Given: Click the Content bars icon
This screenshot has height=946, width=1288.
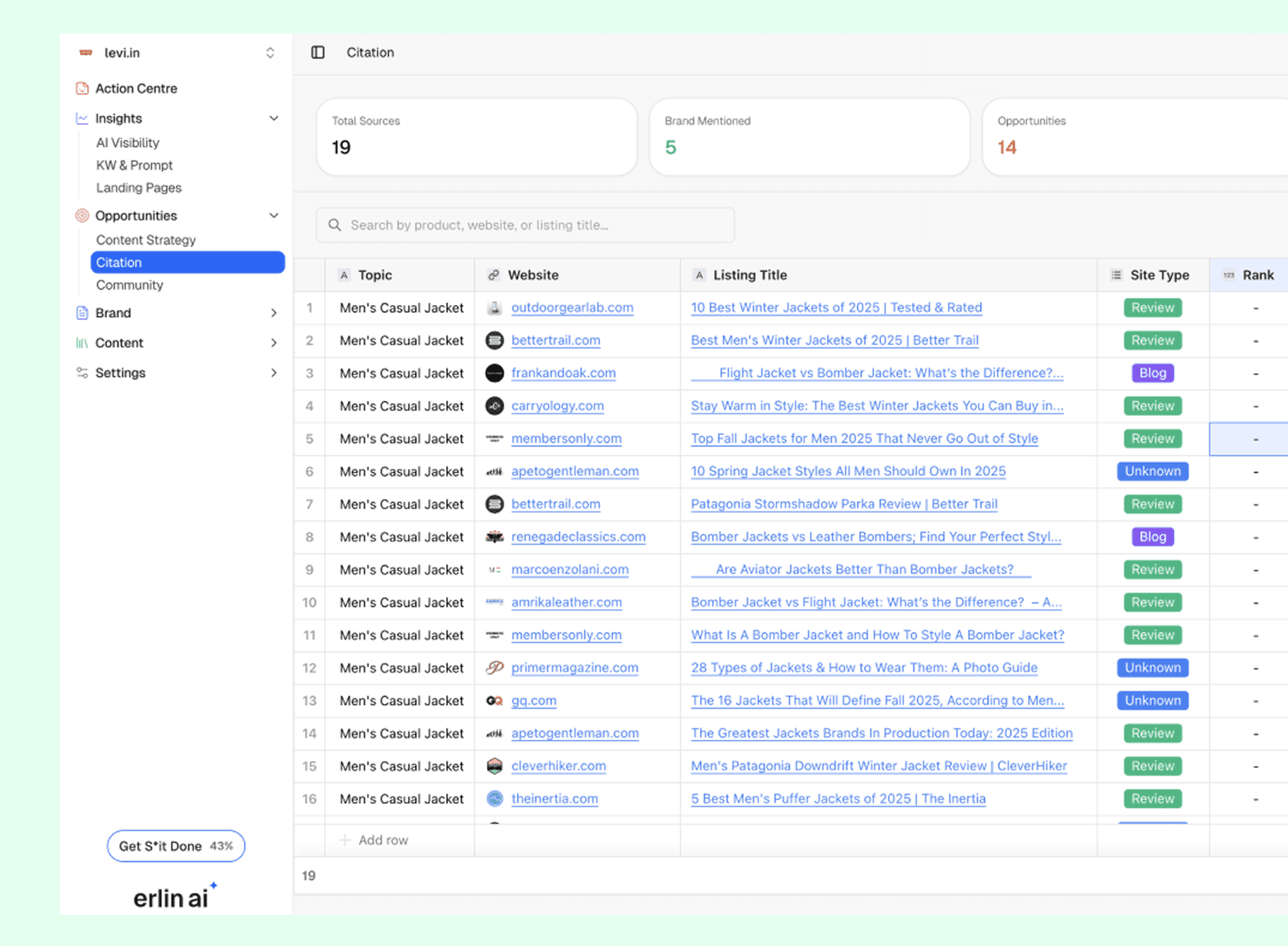Looking at the screenshot, I should 82,343.
